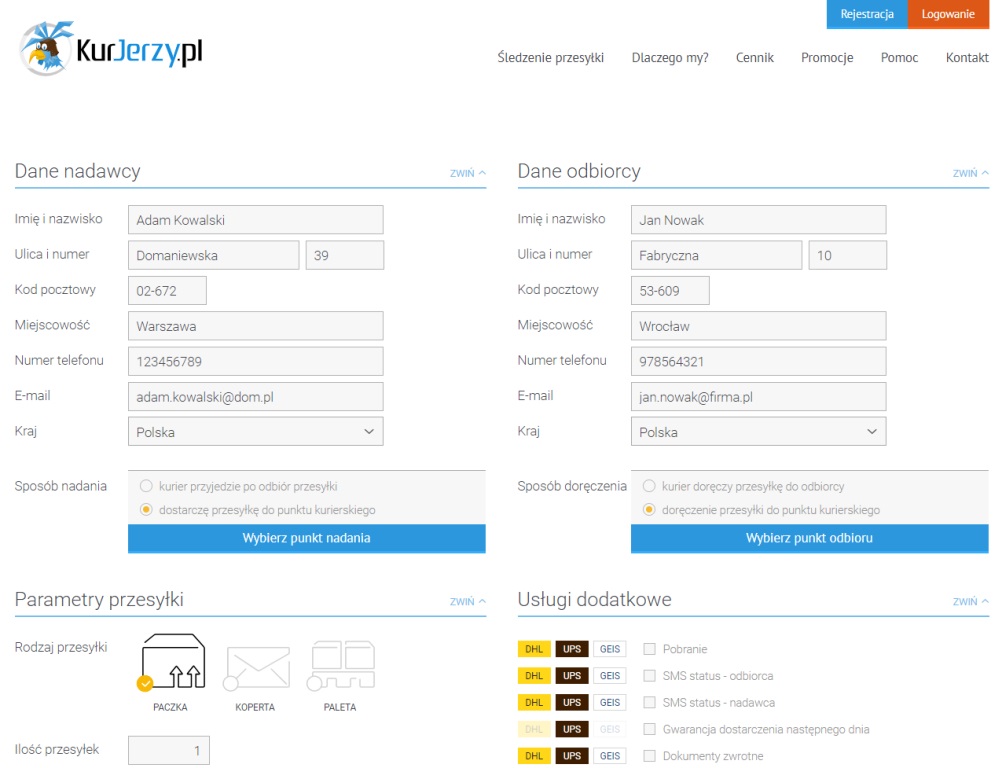Select 'kurier przyjedzie po odbiór przesyłki' radio option
The image size is (1002, 768).
point(146,486)
